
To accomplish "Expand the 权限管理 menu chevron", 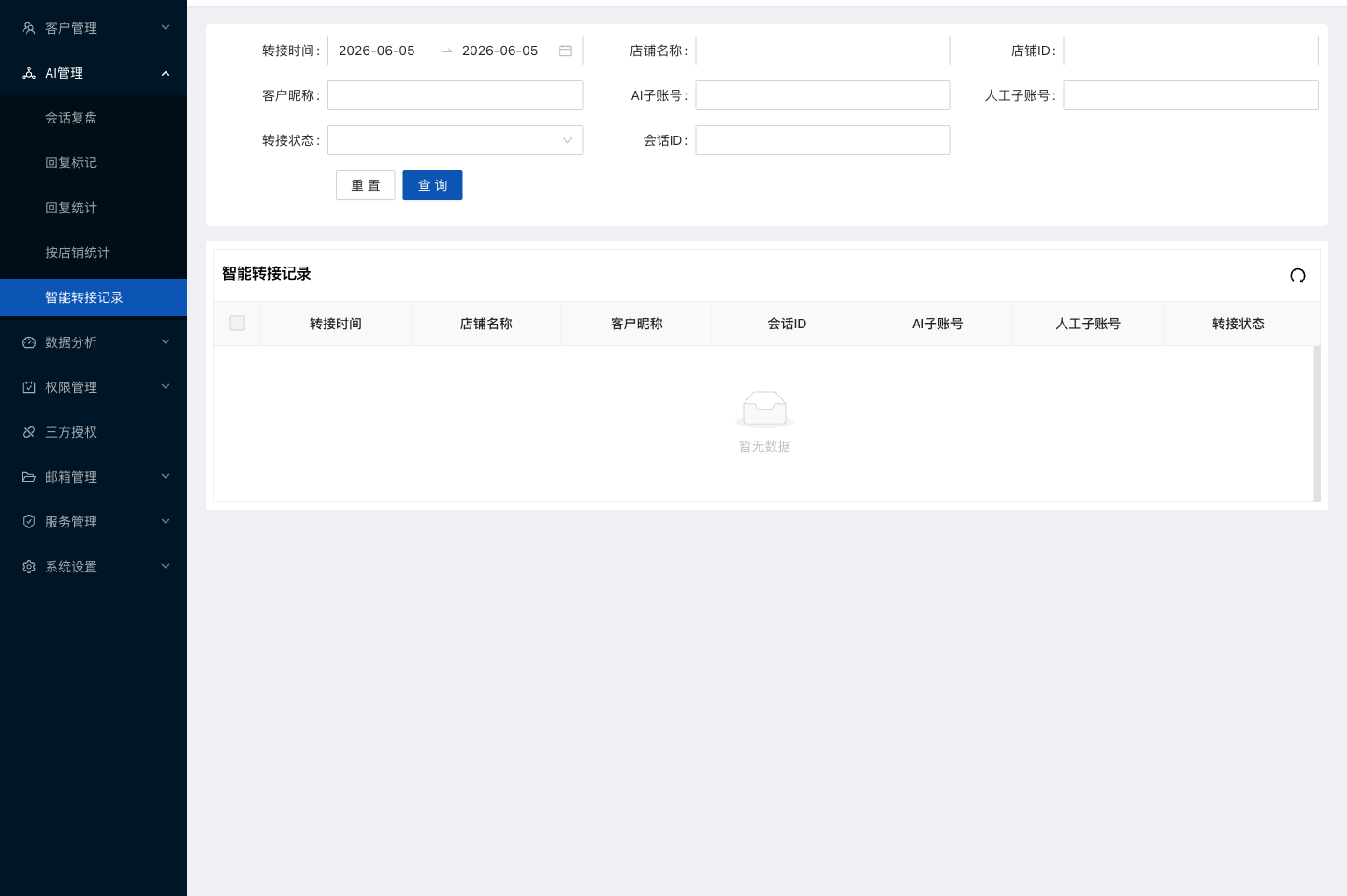I will (x=166, y=387).
